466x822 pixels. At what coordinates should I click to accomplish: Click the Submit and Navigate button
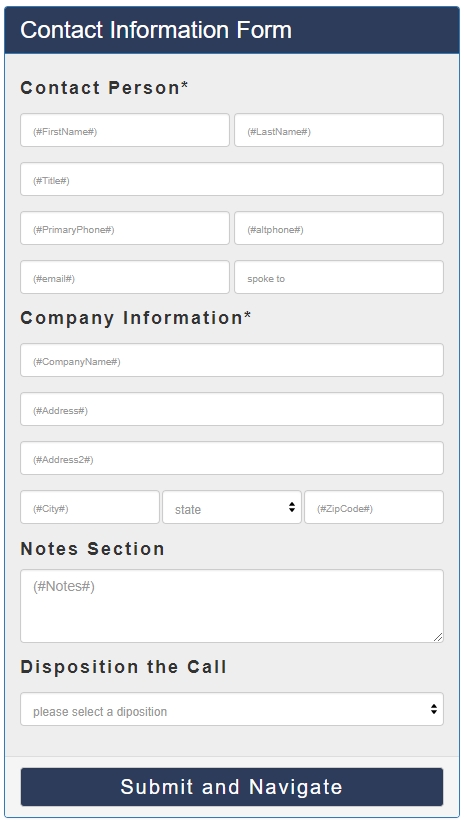(232, 787)
